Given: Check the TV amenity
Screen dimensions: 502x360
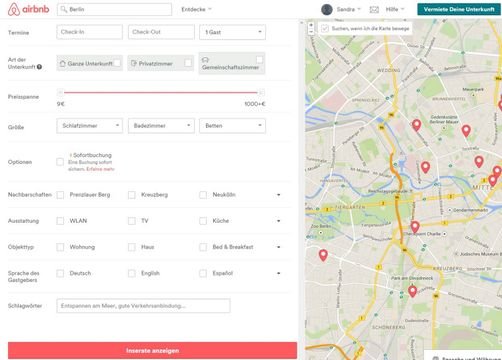Looking at the screenshot, I should (132, 221).
